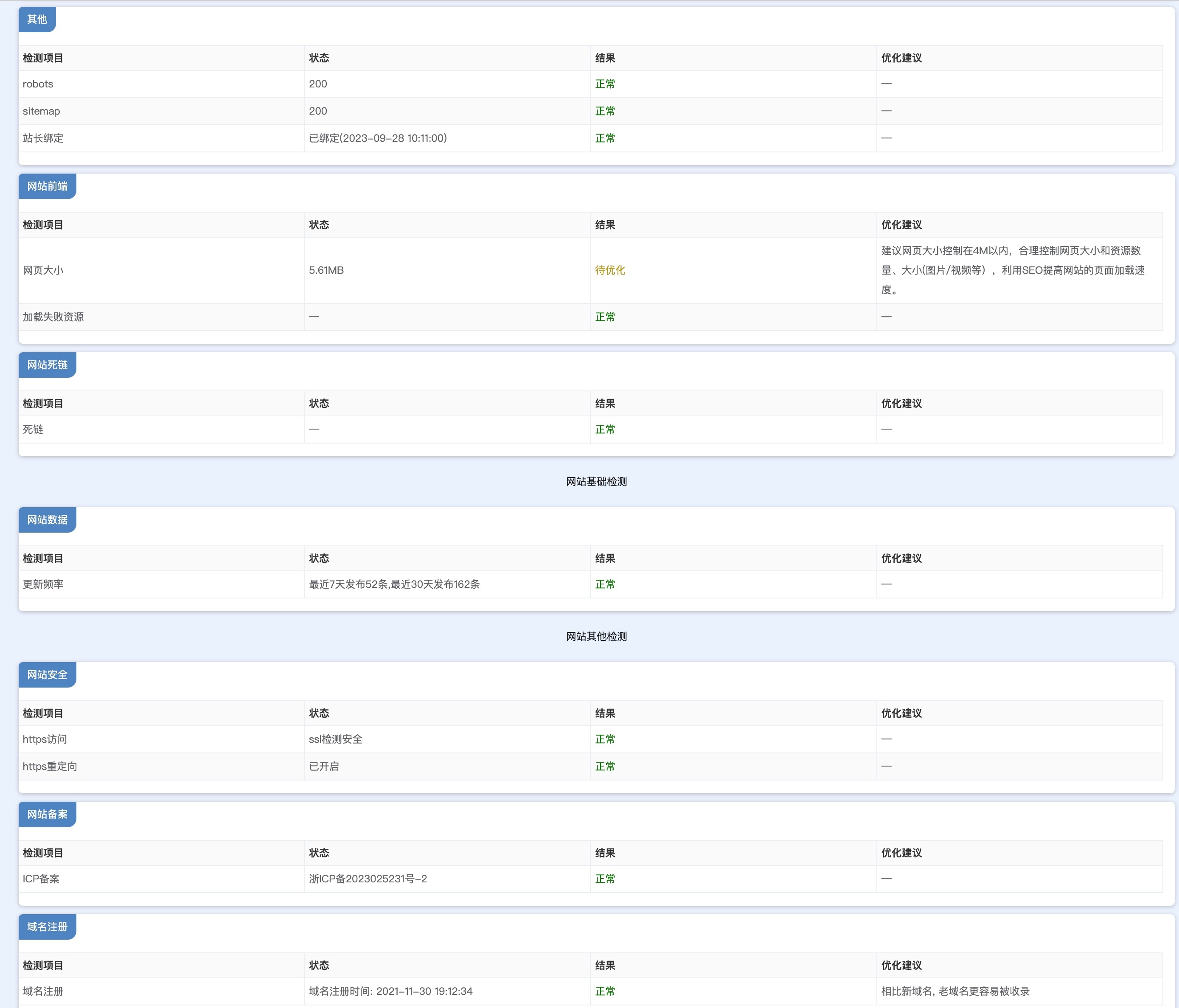Click the 正常 result for sitemap
The image size is (1179, 1008).
(x=606, y=111)
